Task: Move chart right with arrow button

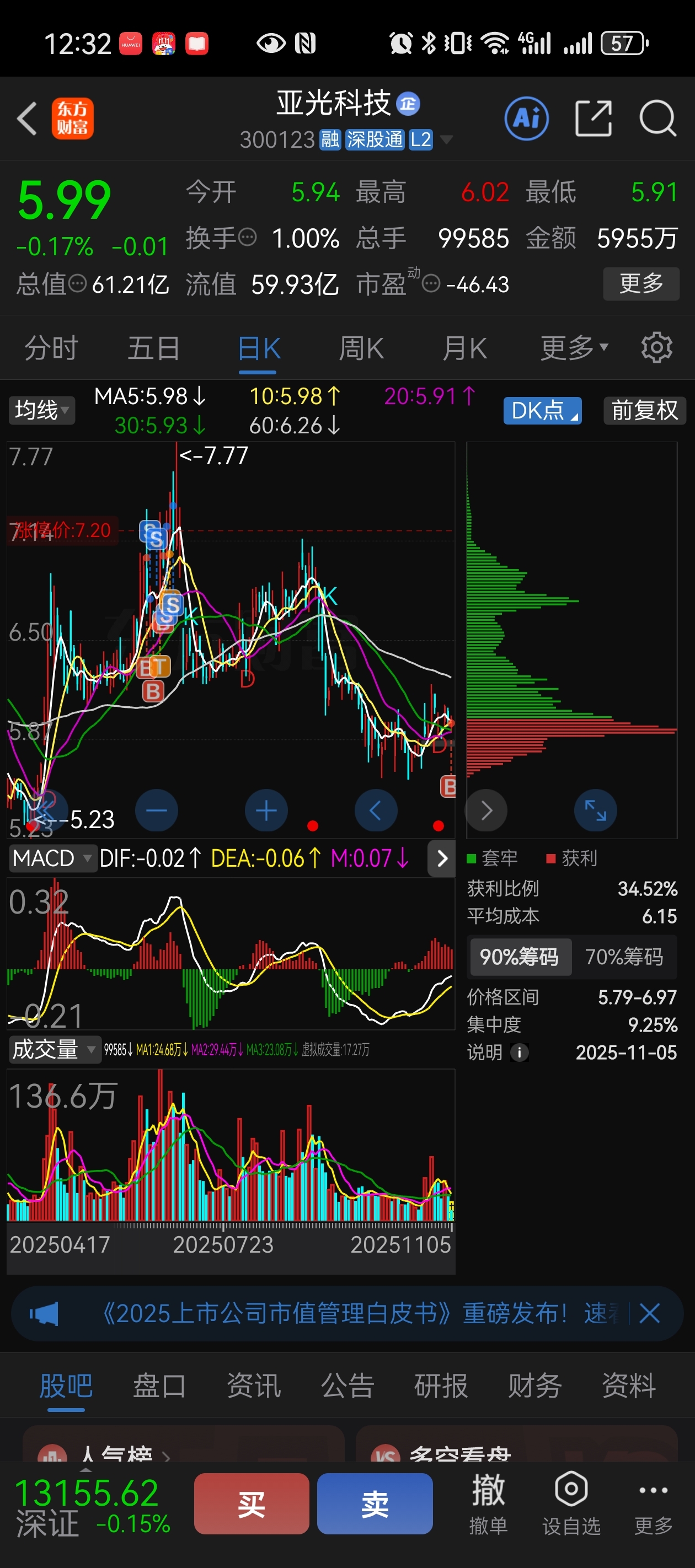Action: (x=485, y=810)
